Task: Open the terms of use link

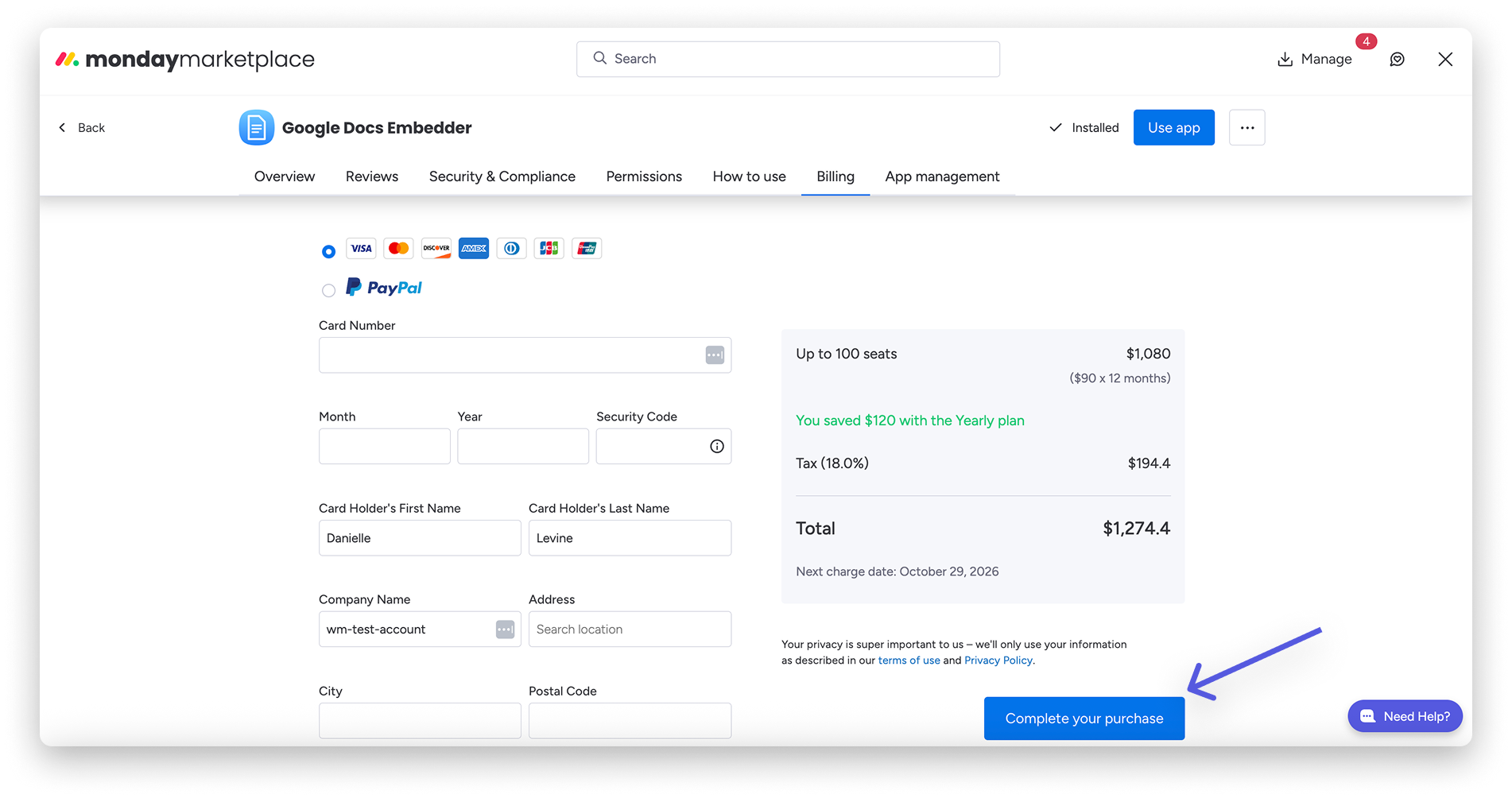Action: click(x=909, y=660)
